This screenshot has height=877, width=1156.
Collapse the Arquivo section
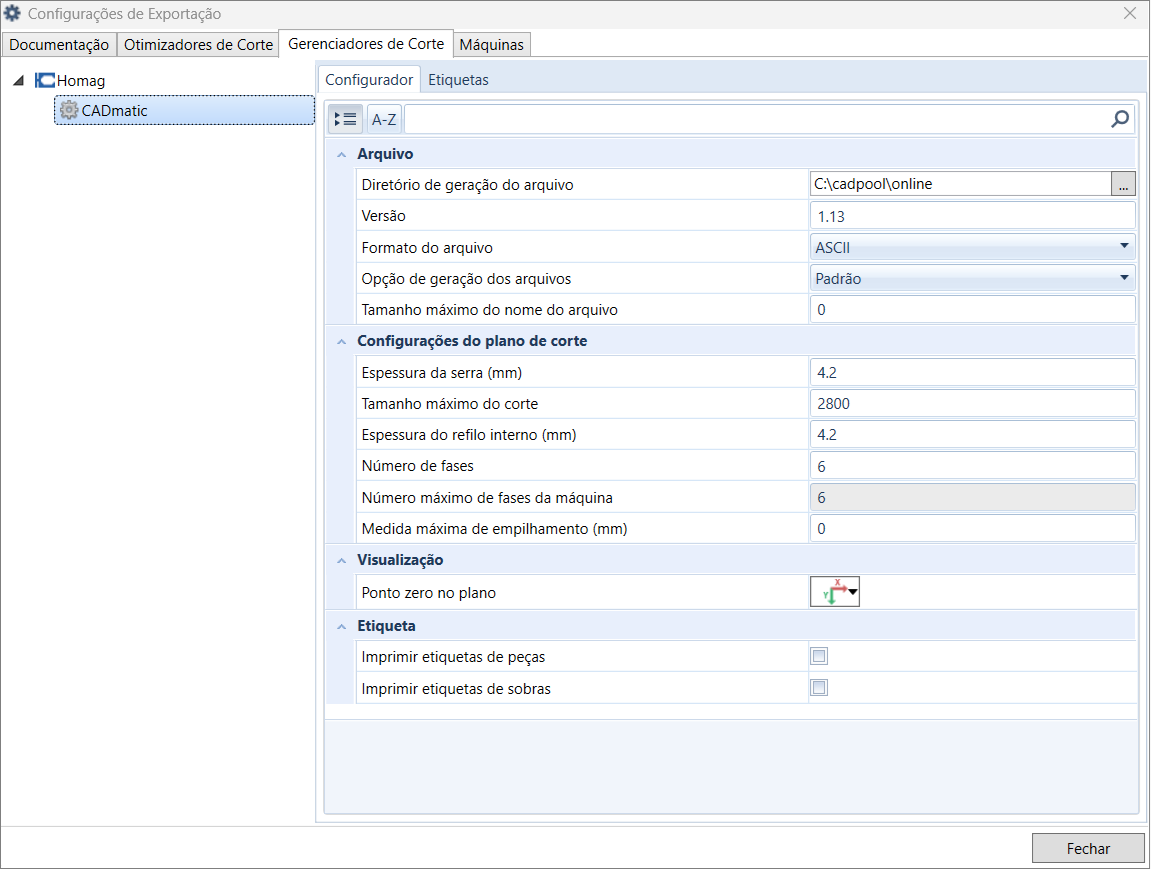click(342, 154)
